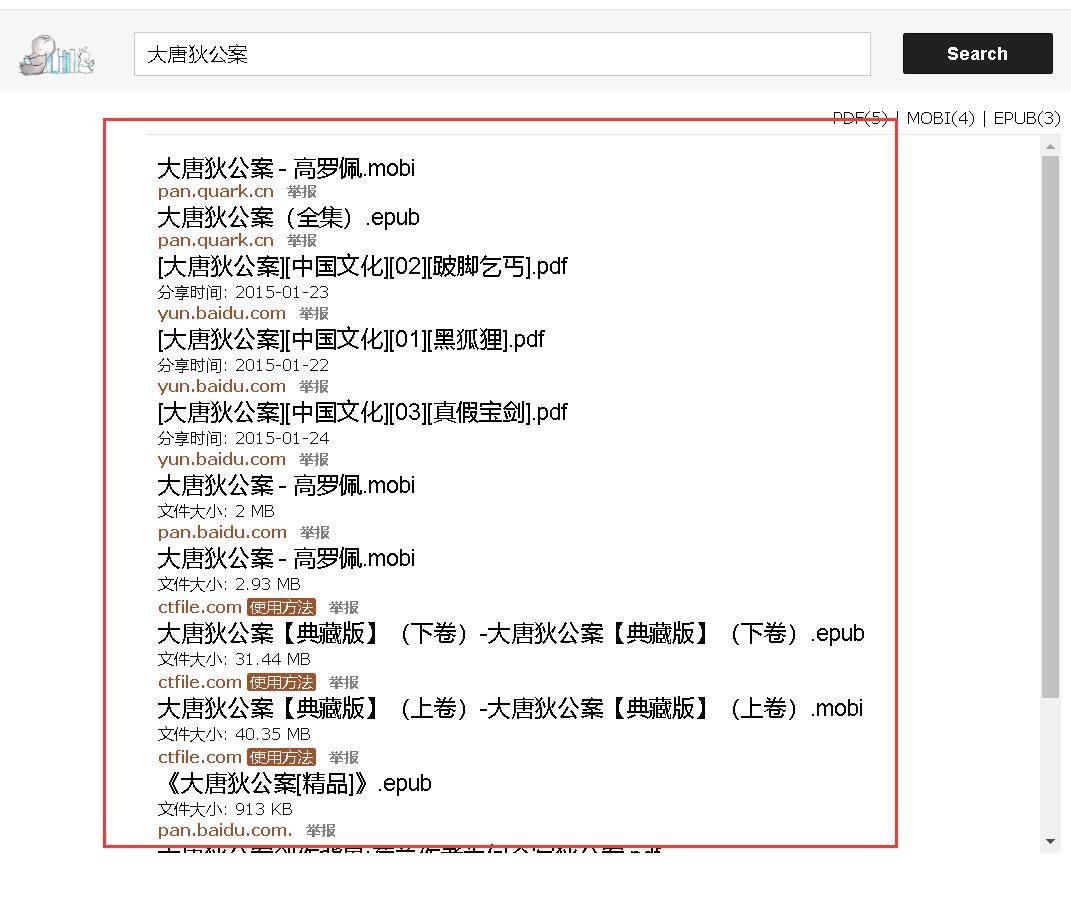Visit the yun.baidu.com link under 真假宝剑

point(221,458)
